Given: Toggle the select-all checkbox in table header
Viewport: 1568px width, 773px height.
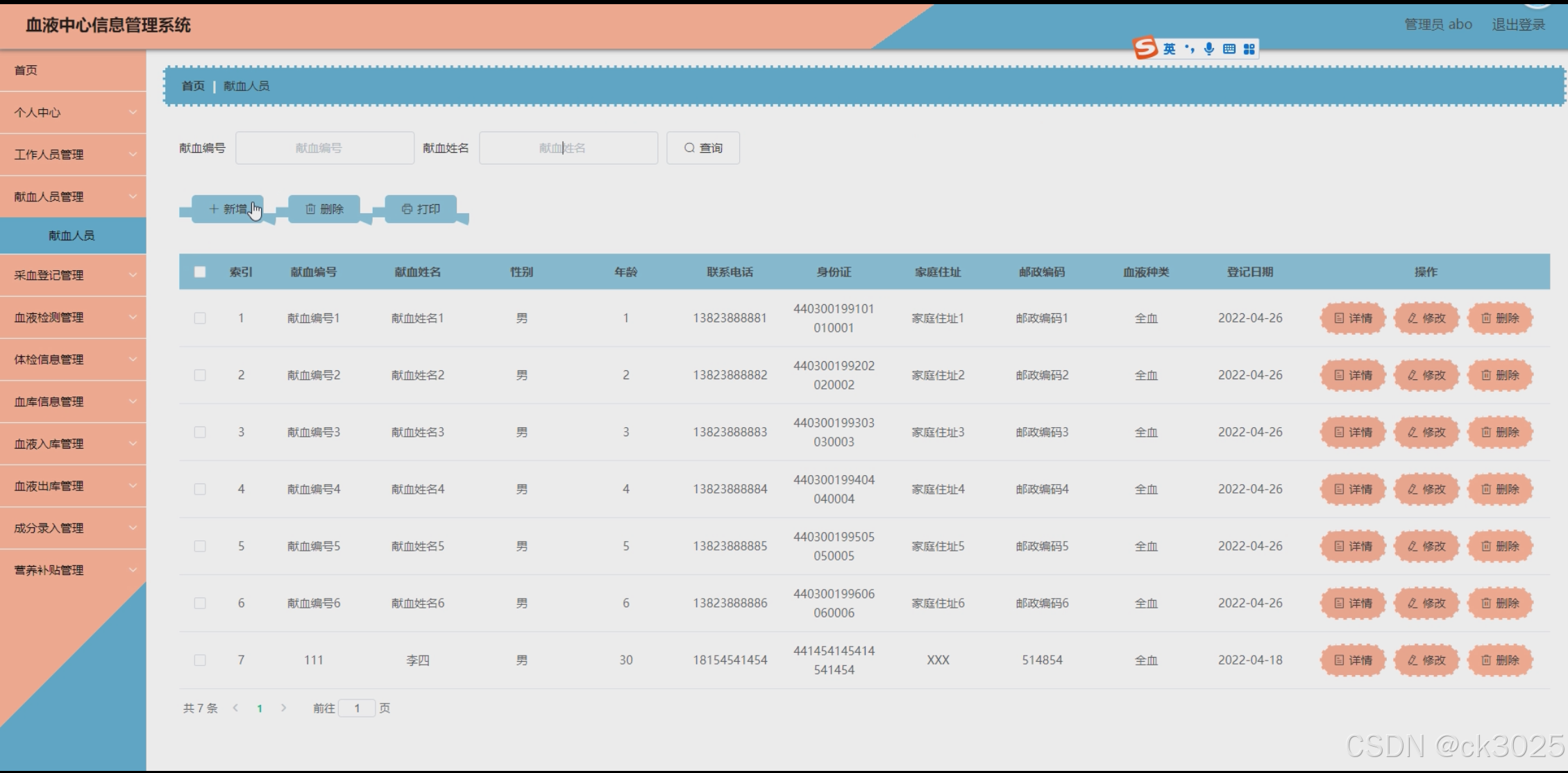Looking at the screenshot, I should coord(200,272).
